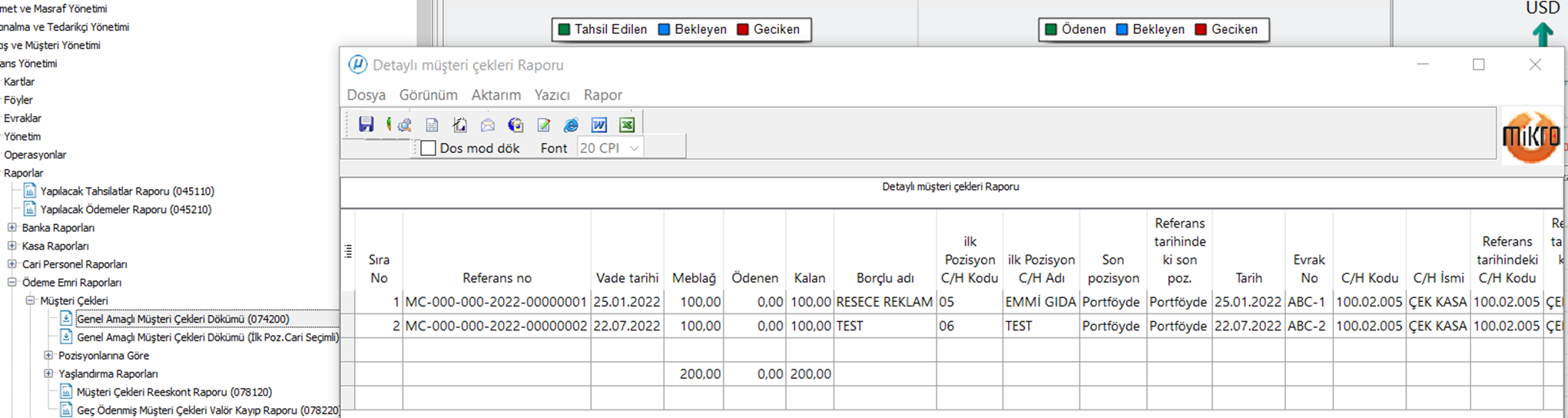Export report with the Word icon

599,125
